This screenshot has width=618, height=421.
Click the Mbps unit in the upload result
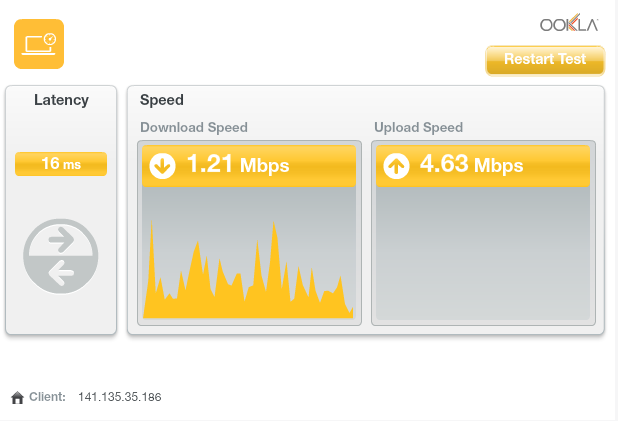pyautogui.click(x=499, y=166)
